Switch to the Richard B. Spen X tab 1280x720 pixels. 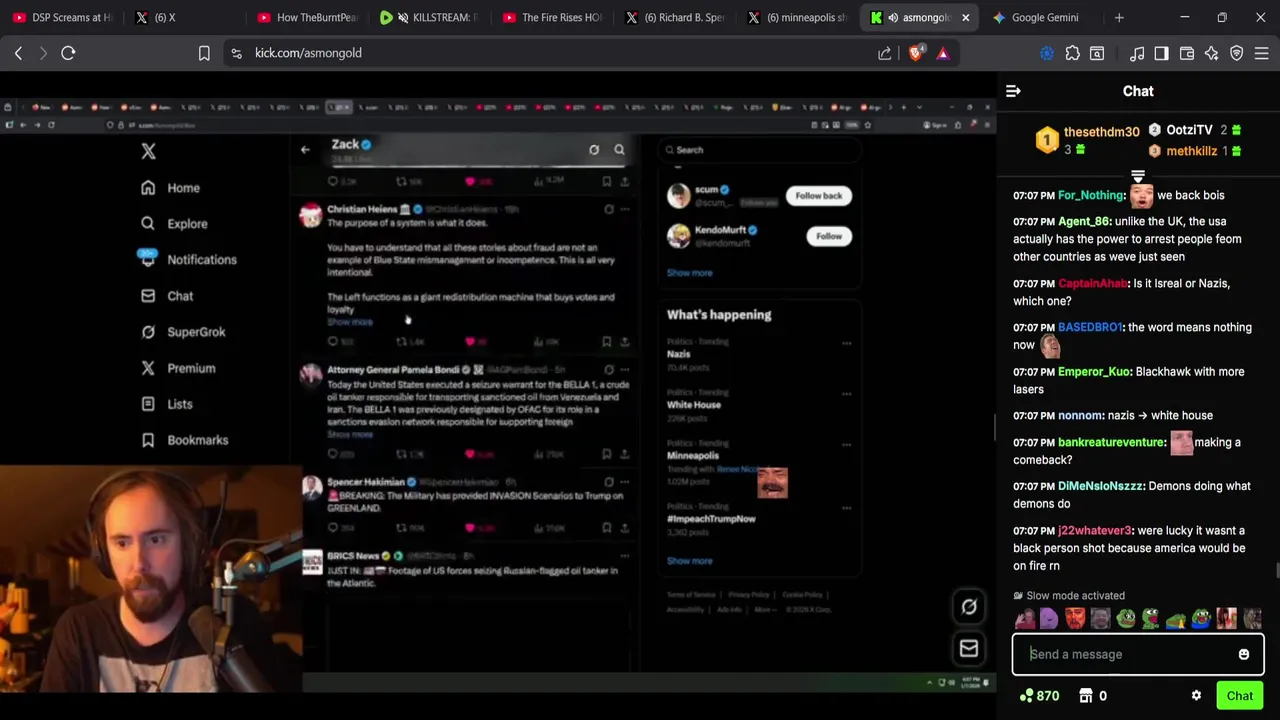(675, 17)
